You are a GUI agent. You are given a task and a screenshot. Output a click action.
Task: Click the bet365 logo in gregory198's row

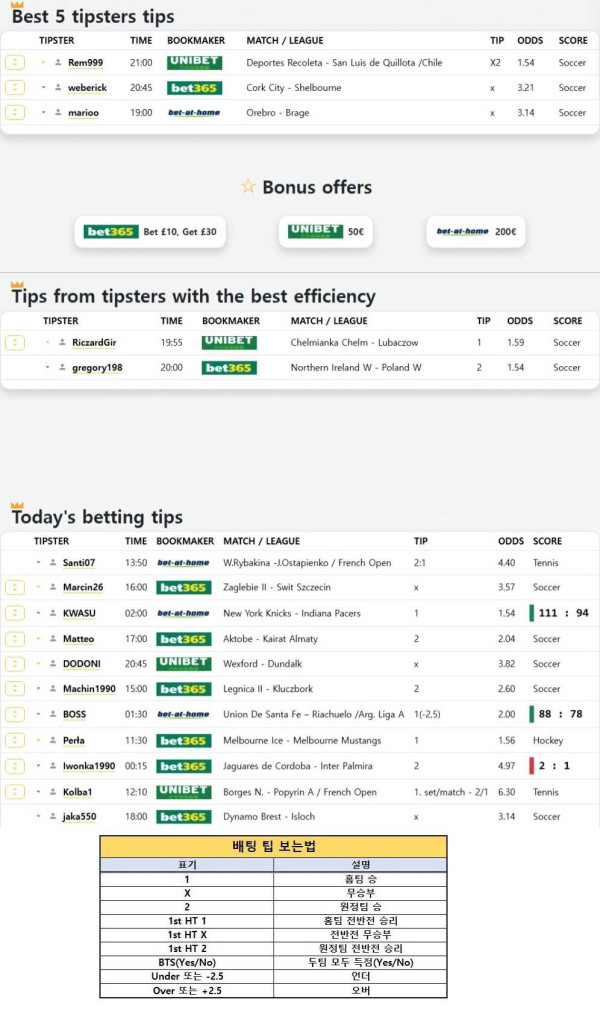tap(229, 368)
